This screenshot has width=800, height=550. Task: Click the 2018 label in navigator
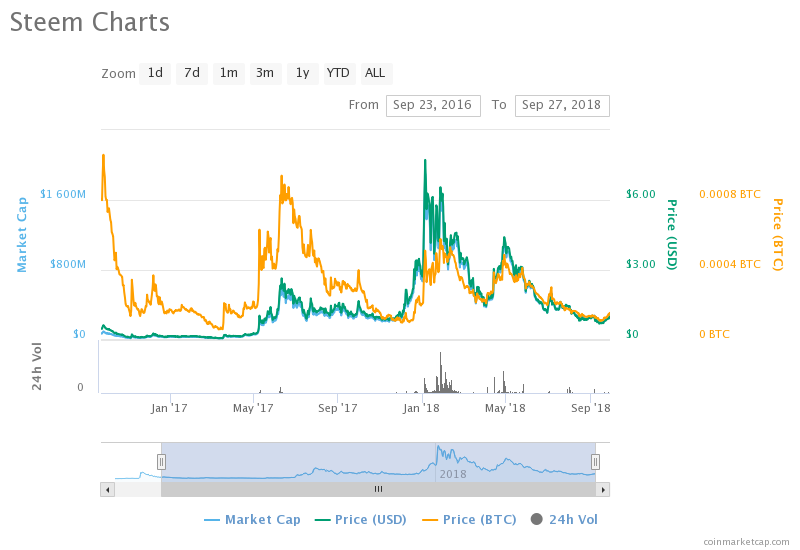[x=453, y=474]
